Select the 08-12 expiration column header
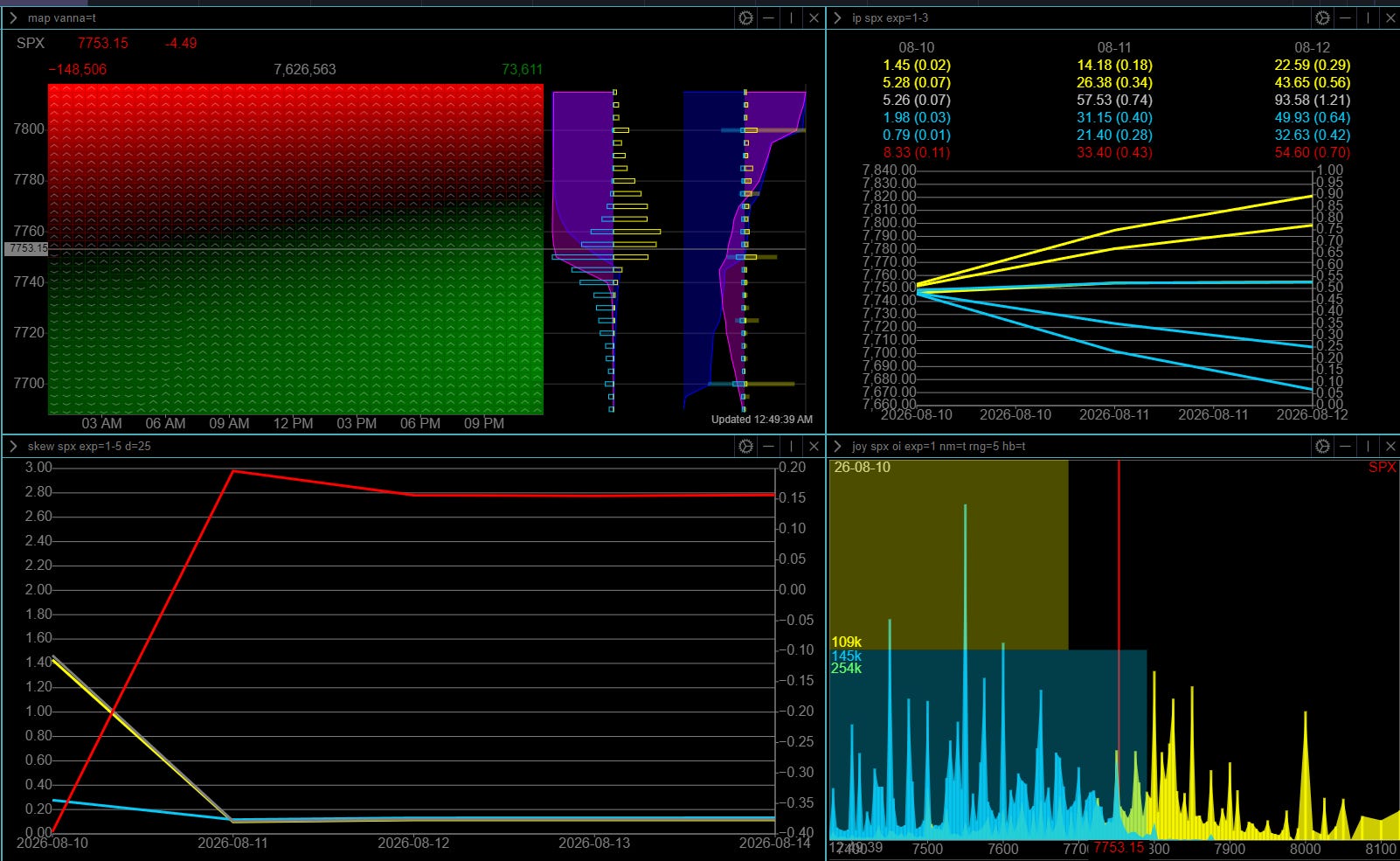Image resolution: width=1400 pixels, height=861 pixels. click(1312, 47)
